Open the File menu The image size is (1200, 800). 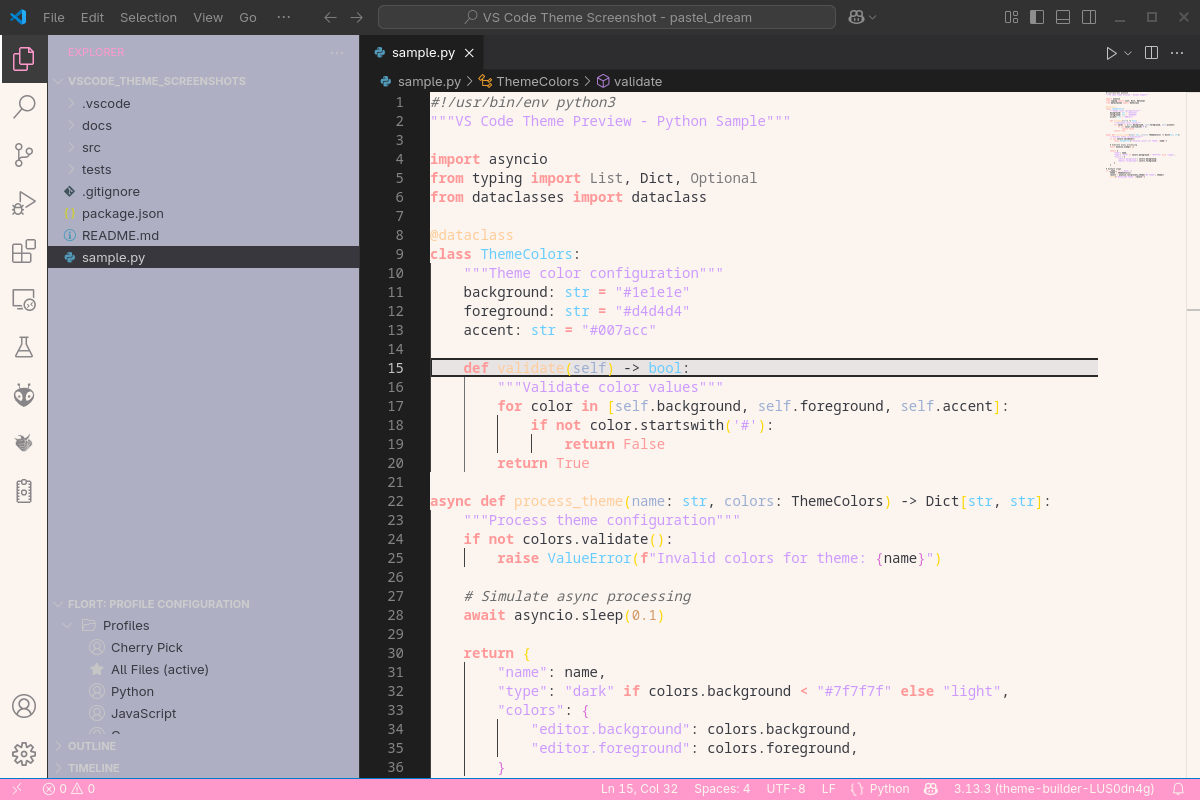[x=54, y=17]
